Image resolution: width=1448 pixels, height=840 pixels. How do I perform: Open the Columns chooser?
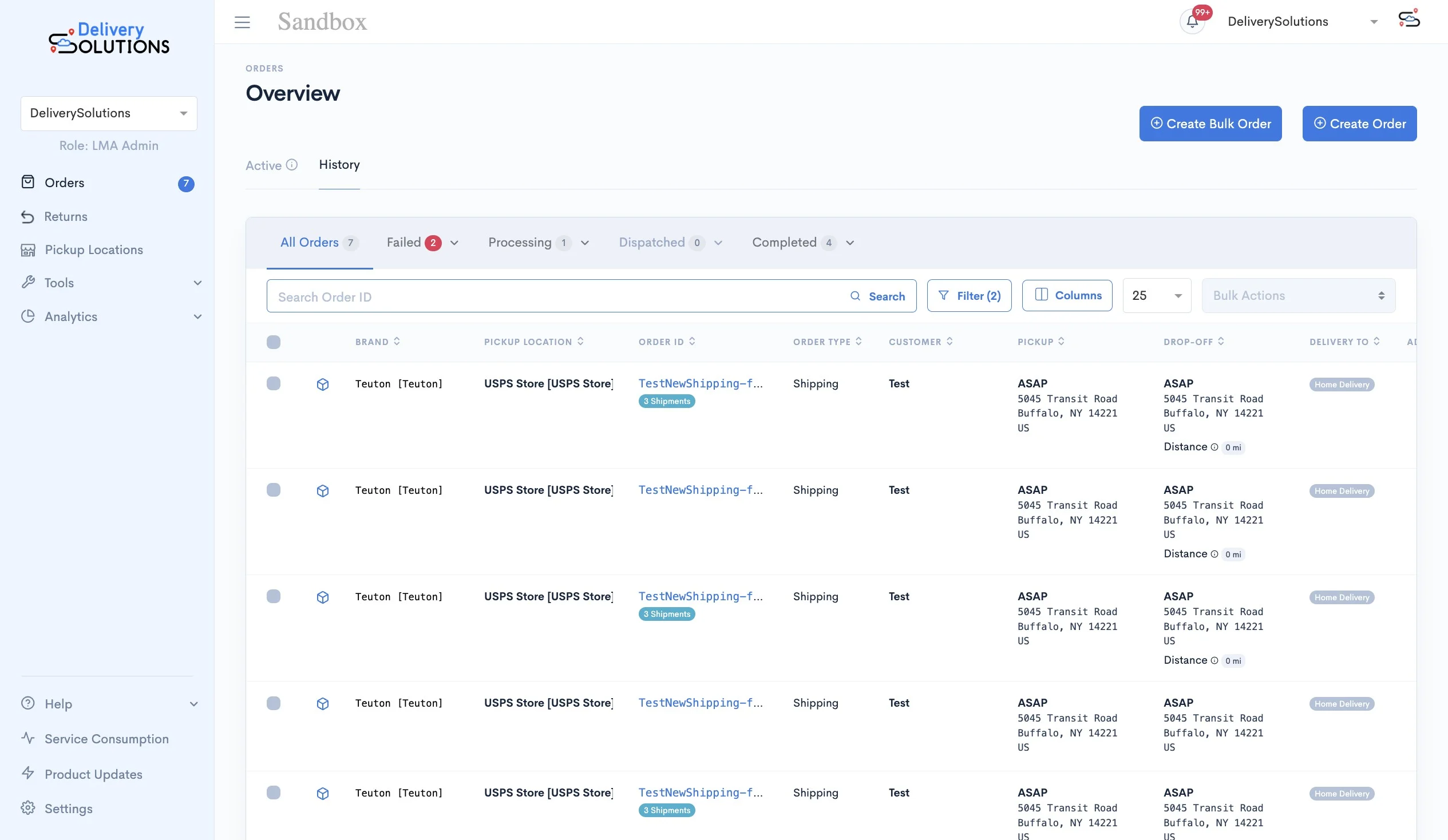pyautogui.click(x=1067, y=295)
